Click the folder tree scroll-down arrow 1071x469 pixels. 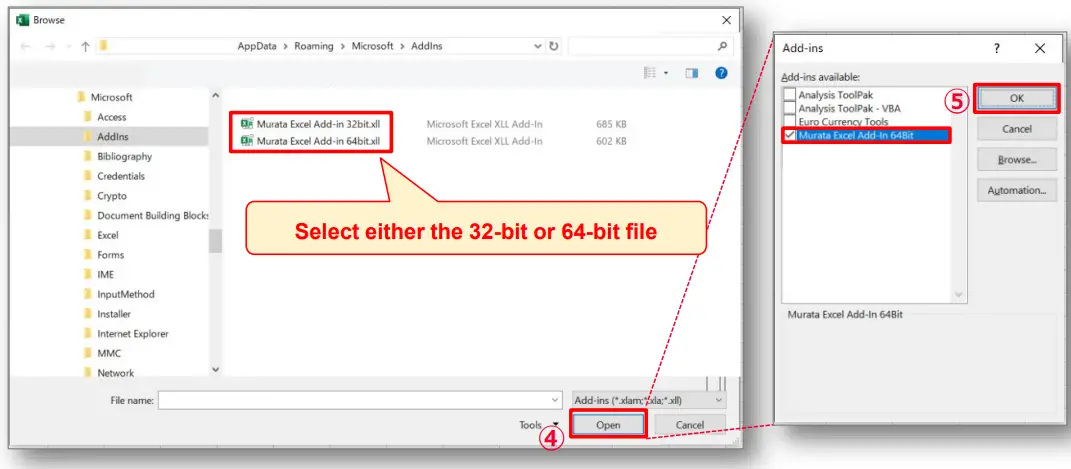click(x=216, y=369)
